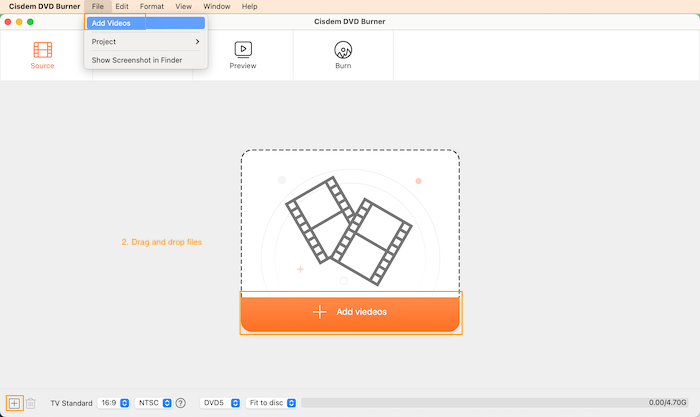Open the Project submenu
Screen dimensions: 700x417
(146, 42)
